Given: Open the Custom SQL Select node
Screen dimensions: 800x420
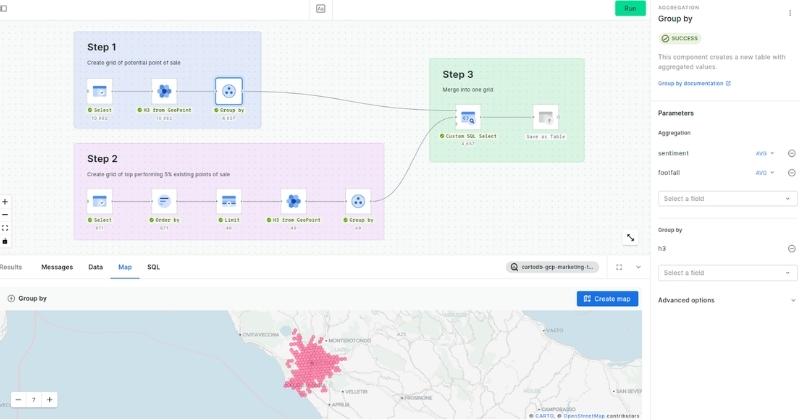Looking at the screenshot, I should click(x=467, y=118).
